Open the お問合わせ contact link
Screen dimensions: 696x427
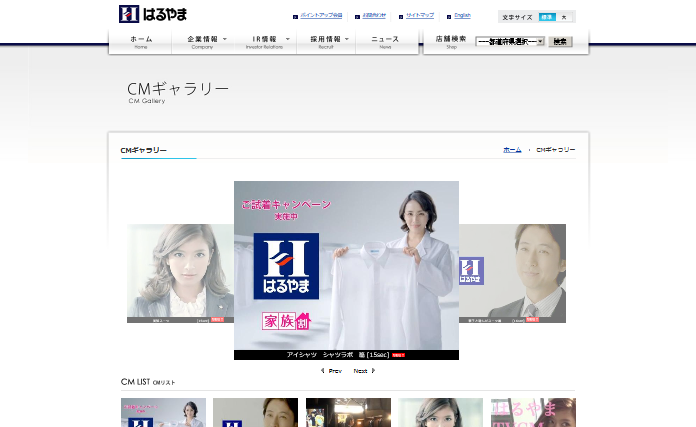click(374, 15)
